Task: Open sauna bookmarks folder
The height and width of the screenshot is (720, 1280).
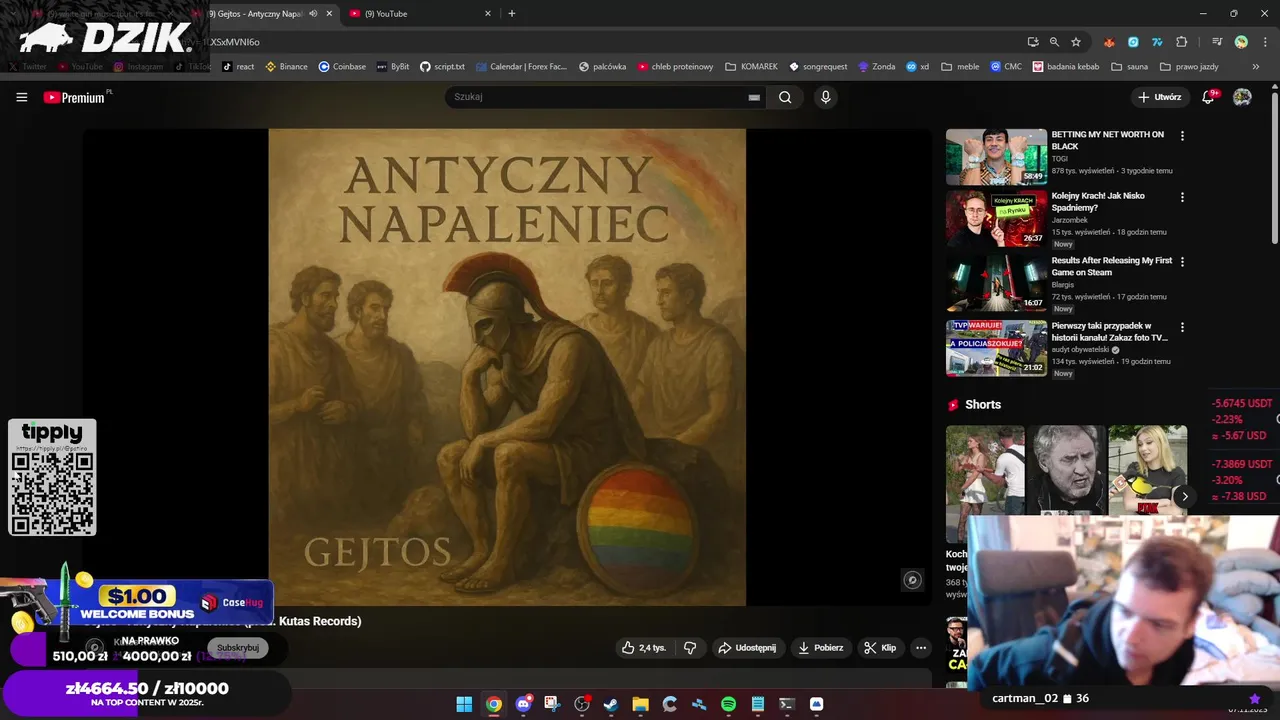Action: point(1129,67)
